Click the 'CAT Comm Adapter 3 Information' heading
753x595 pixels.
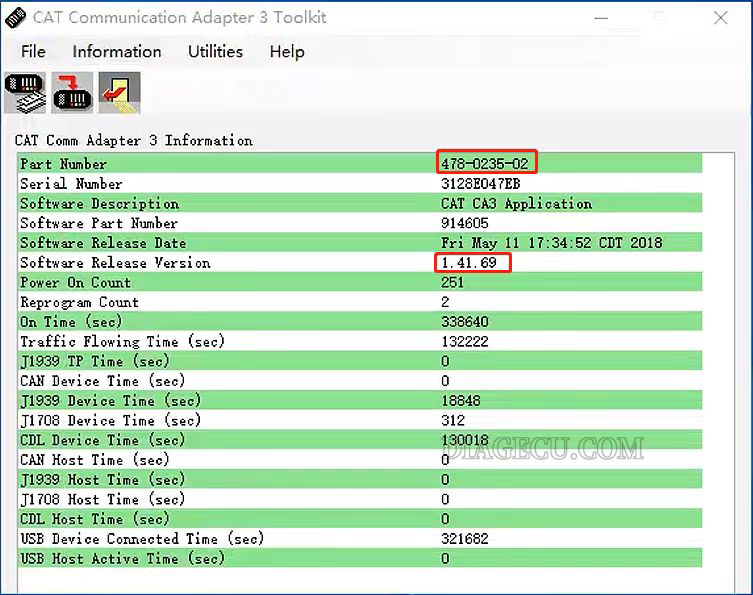click(x=134, y=140)
